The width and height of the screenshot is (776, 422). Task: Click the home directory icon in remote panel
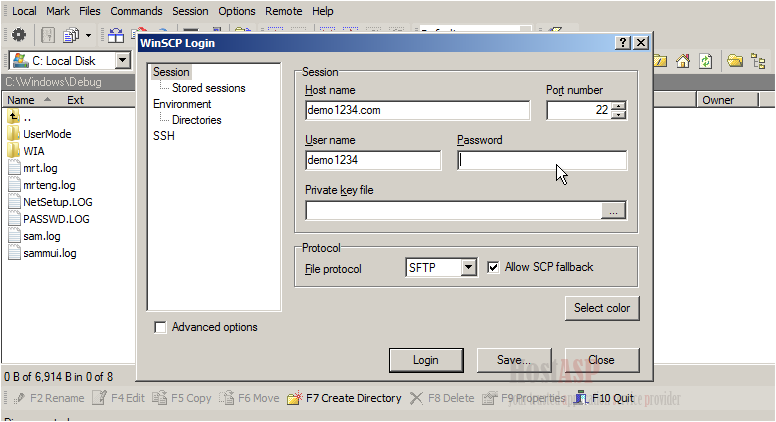point(683,61)
